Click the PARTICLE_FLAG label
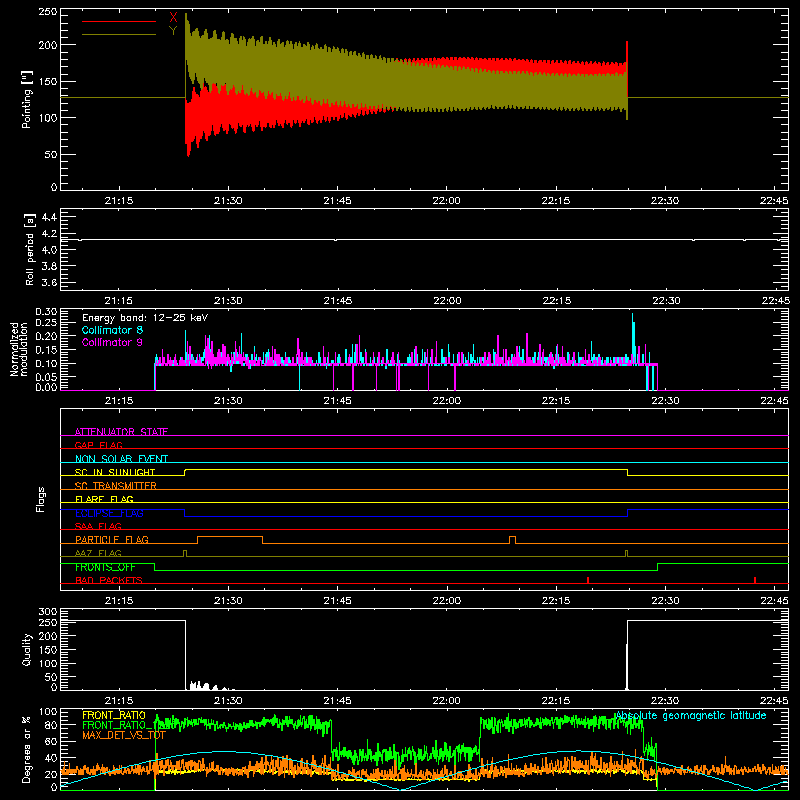 (x=112, y=539)
